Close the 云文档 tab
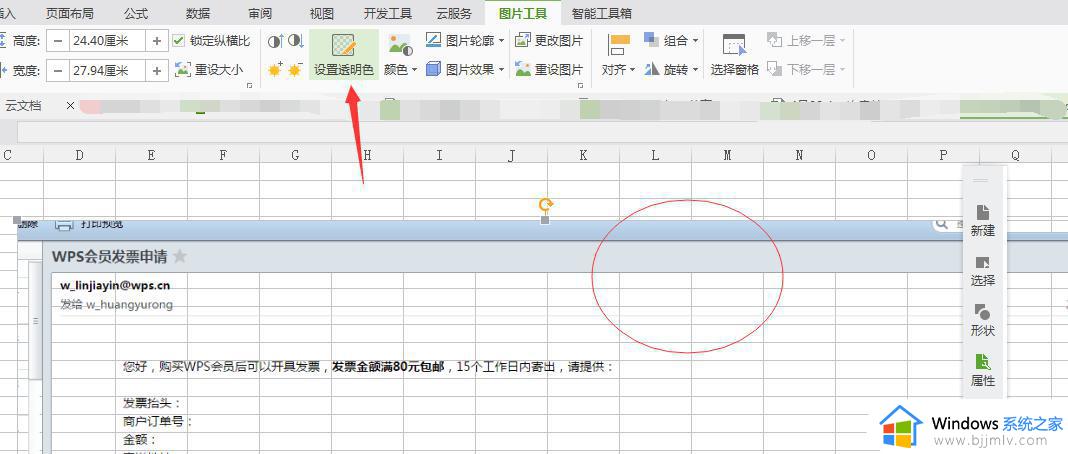Image resolution: width=1068 pixels, height=454 pixels. [70, 106]
